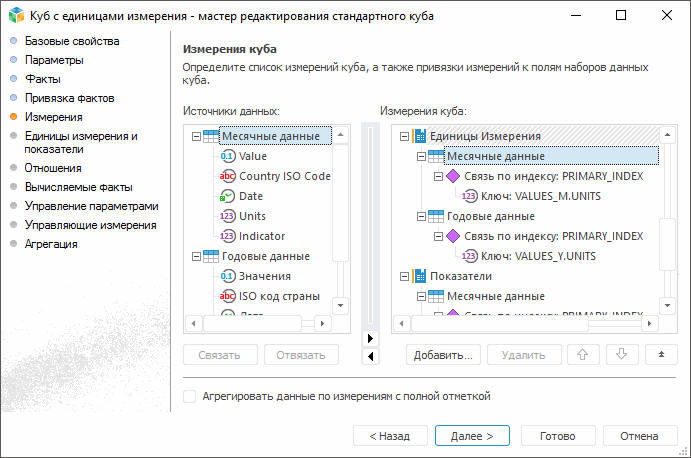Toggle Агрегировать данные по измерениям checkbox
The height and width of the screenshot is (458, 691).
[x=190, y=396]
